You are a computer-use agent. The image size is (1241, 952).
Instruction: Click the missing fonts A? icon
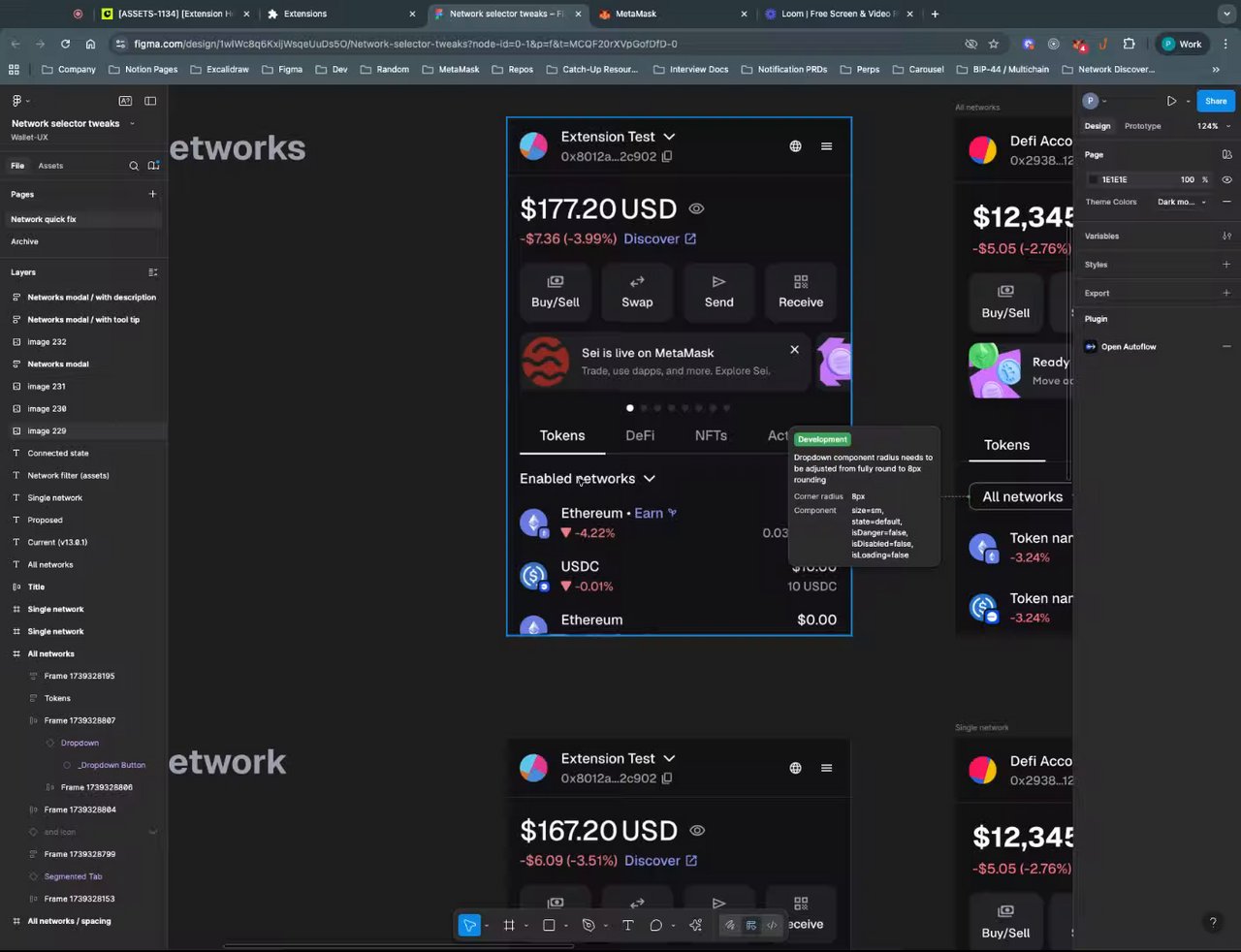pyautogui.click(x=125, y=101)
